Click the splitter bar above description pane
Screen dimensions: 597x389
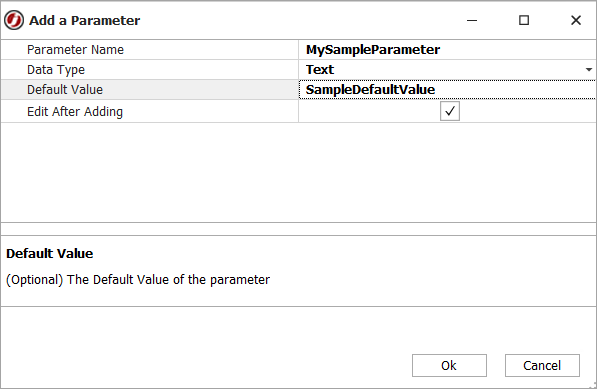point(298,229)
